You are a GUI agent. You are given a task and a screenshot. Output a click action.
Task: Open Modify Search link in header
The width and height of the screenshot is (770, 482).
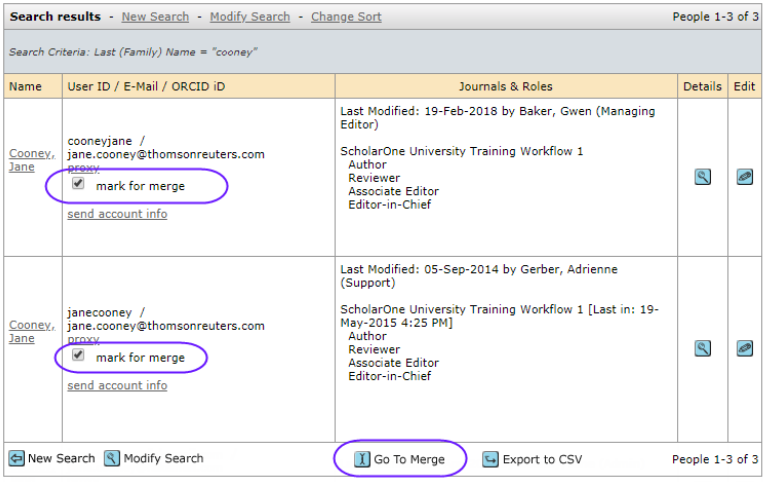[x=244, y=17]
